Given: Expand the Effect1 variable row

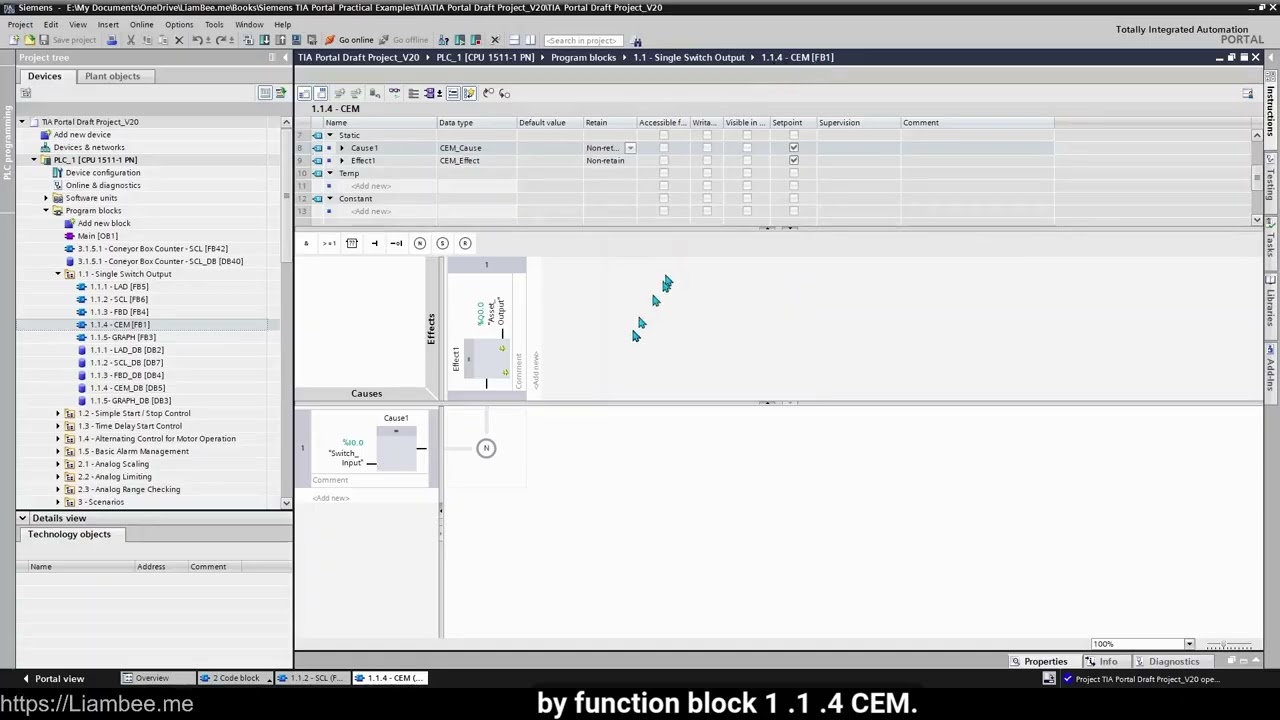Looking at the screenshot, I should [342, 161].
